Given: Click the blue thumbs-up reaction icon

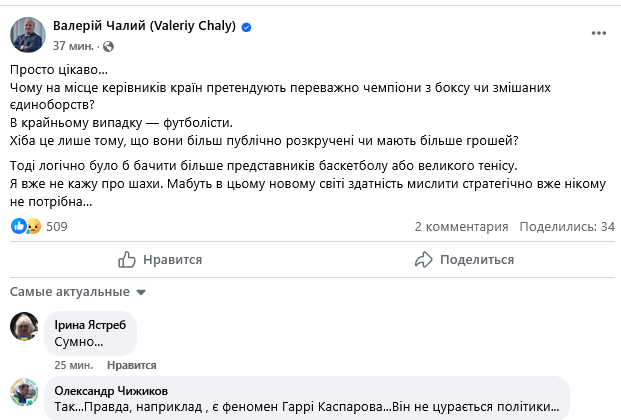Looking at the screenshot, I should coord(19,227).
